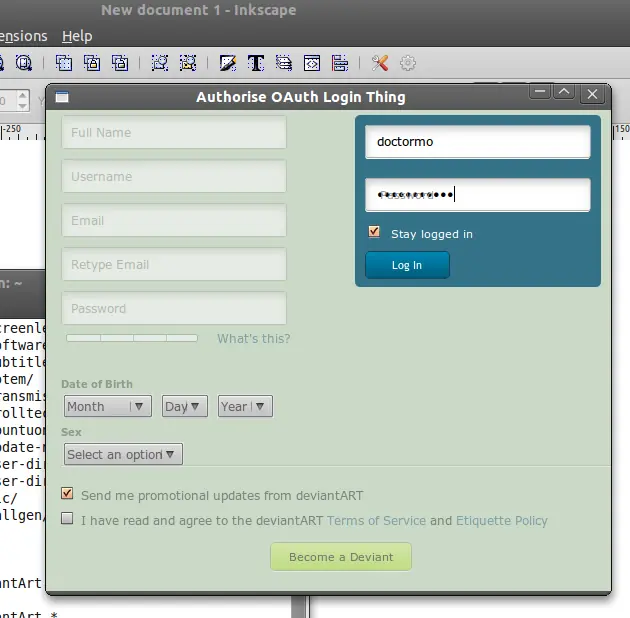
Task: Click the login field containing doctormo
Action: click(x=478, y=142)
